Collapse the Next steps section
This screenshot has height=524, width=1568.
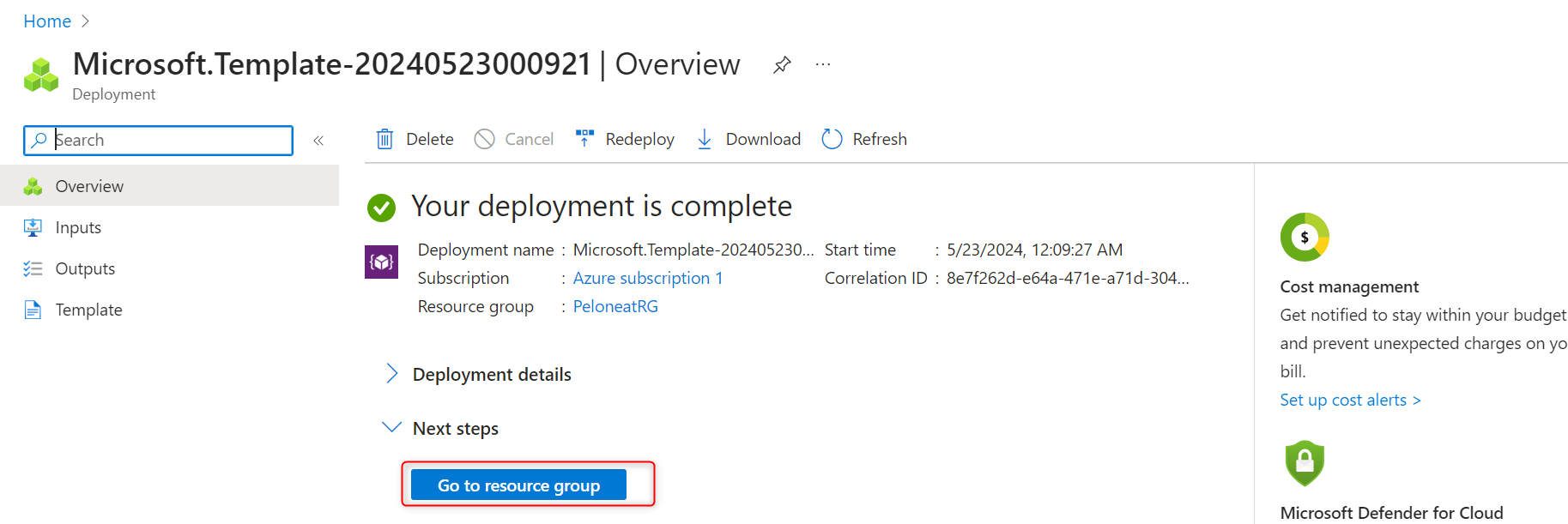pos(391,428)
